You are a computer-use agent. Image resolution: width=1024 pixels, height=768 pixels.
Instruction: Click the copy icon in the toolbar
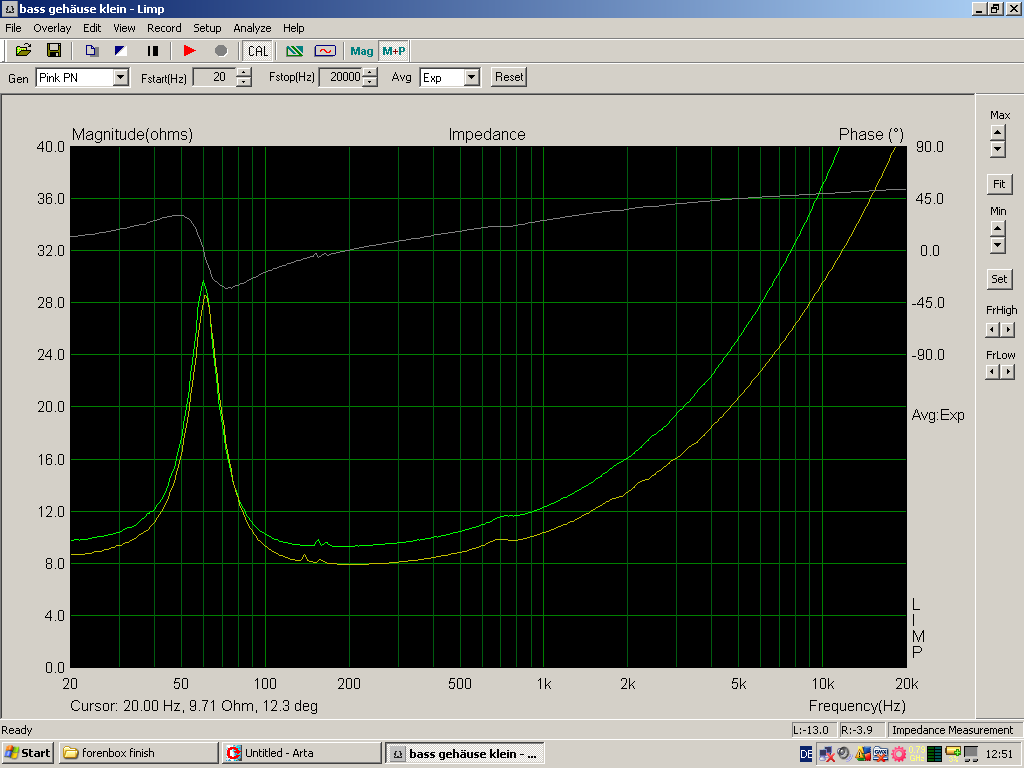pyautogui.click(x=91, y=50)
